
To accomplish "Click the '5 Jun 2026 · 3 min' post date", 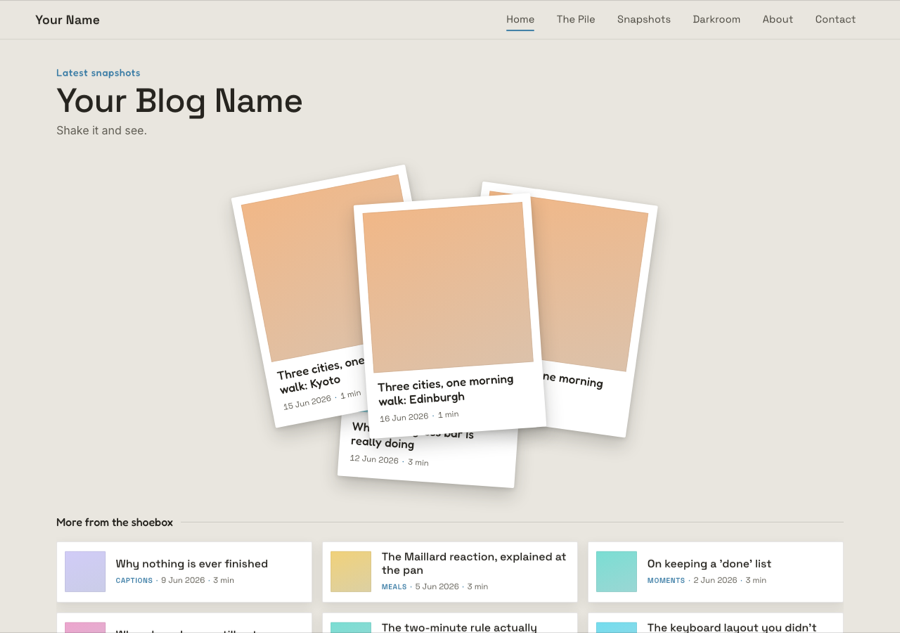I will pos(452,587).
